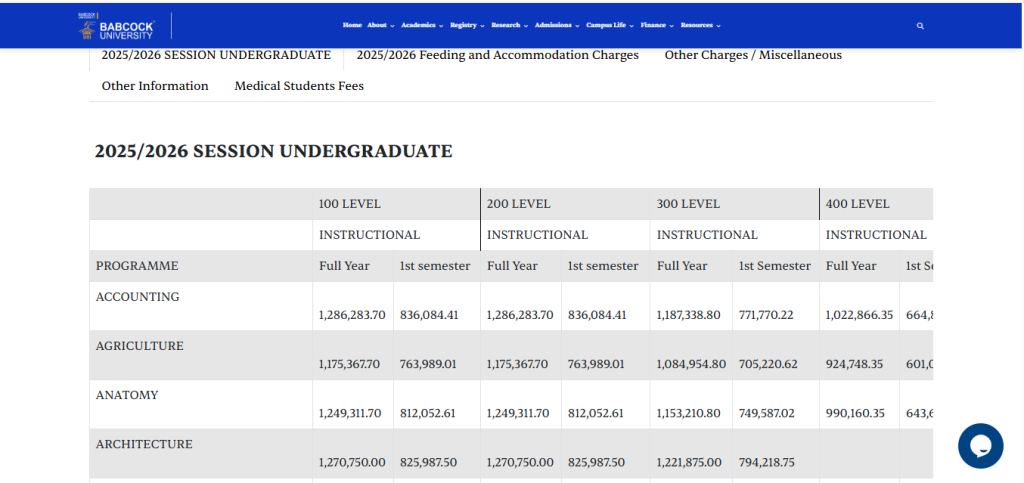
Task: Select the 2025/2026 SESSION UNDERGRADUATE tab
Action: pos(216,55)
